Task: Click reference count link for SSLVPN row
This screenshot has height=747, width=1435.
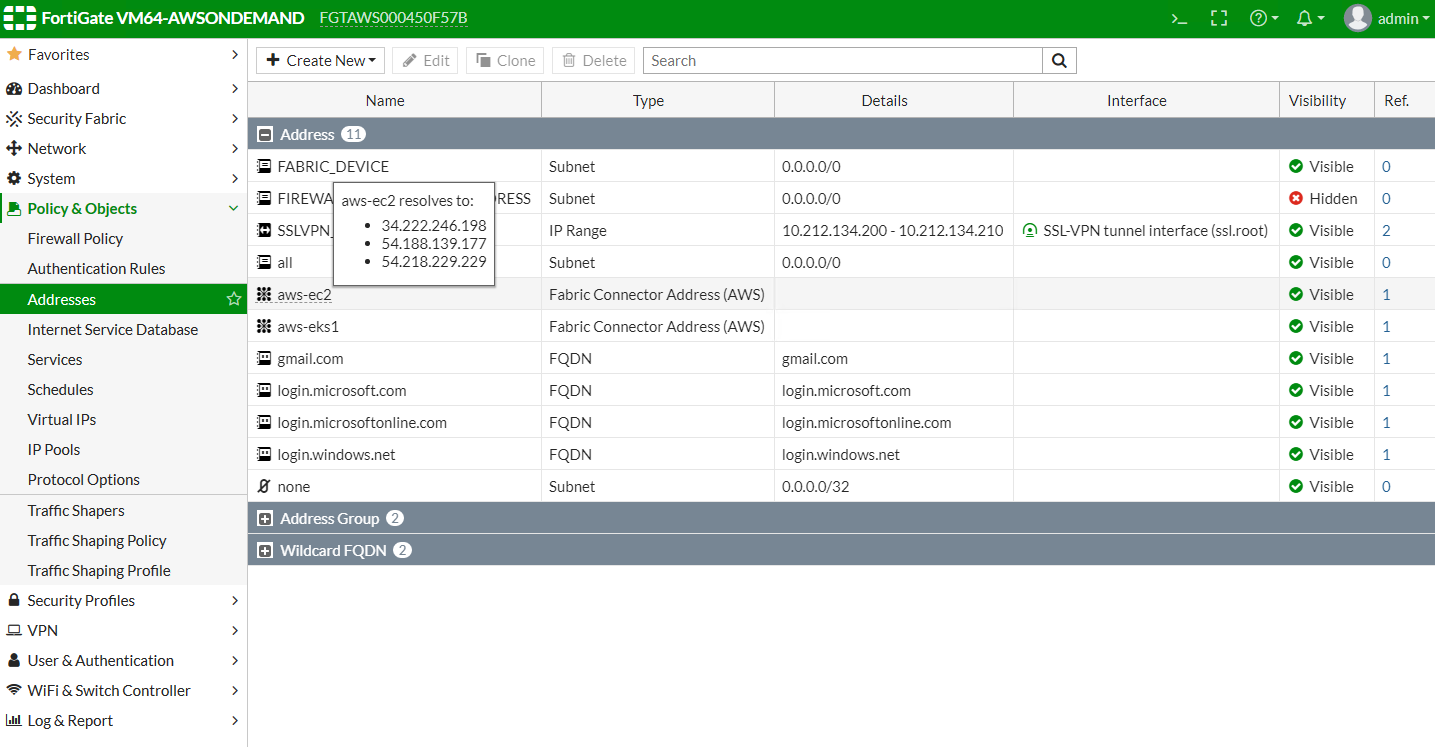Action: (x=1386, y=231)
